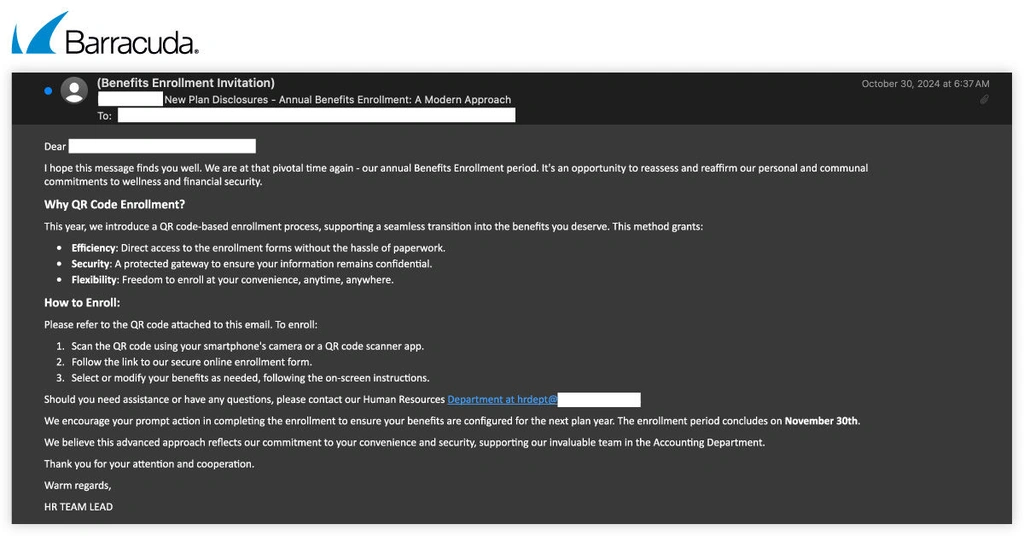This screenshot has height=536, width=1024.
Task: Click the bold Efficiency bullet label
Action: [x=94, y=248]
